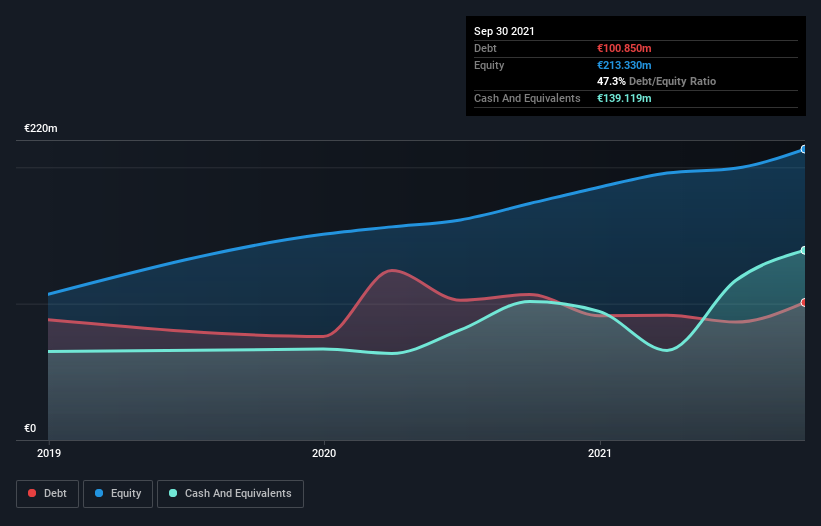Image resolution: width=821 pixels, height=526 pixels.
Task: Toggle the Equity series legend button
Action: click(118, 494)
